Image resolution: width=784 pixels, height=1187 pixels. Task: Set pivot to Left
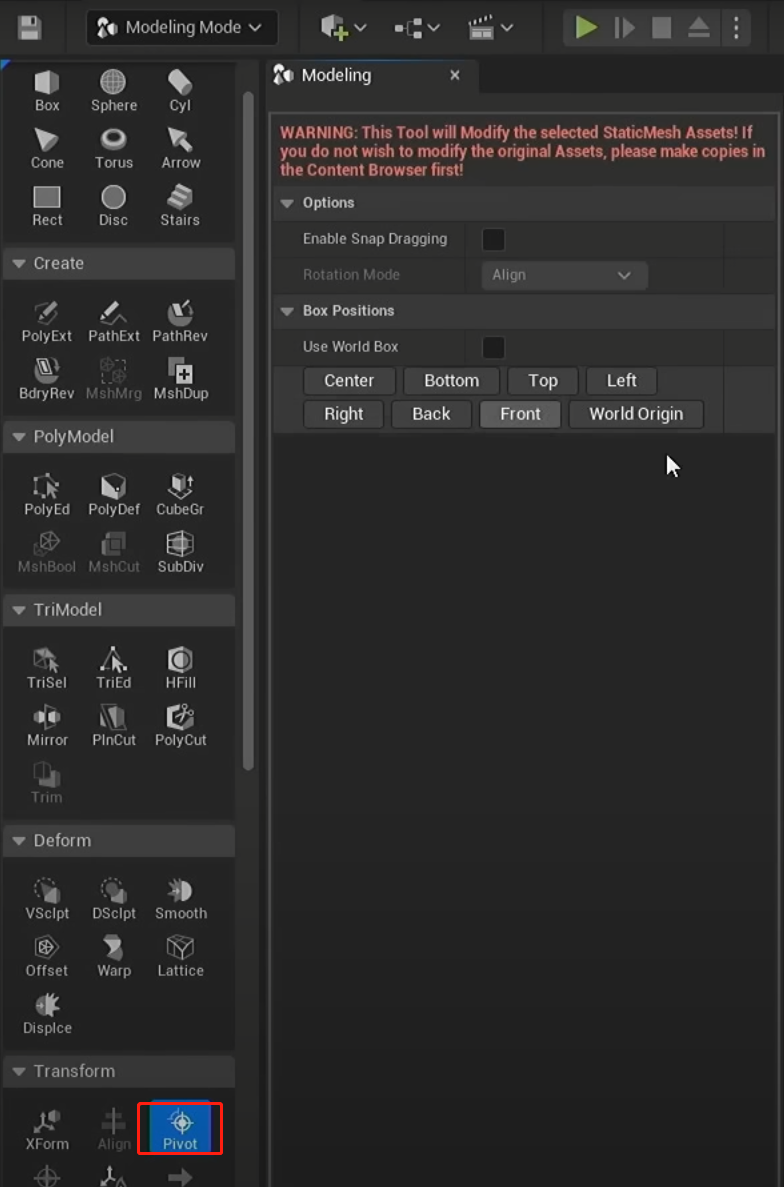pyautogui.click(x=622, y=381)
